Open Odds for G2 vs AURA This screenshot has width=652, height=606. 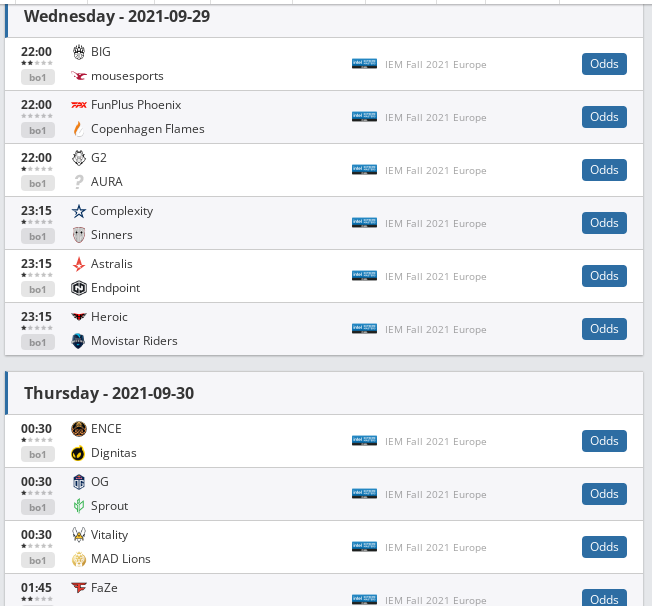click(x=604, y=170)
